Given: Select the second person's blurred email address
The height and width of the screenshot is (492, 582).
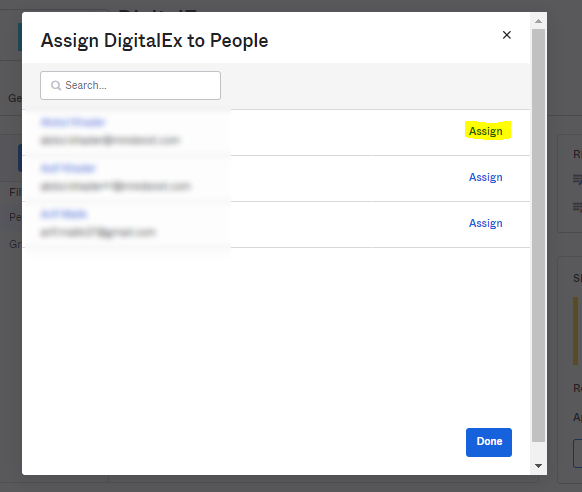Looking at the screenshot, I should (x=115, y=186).
